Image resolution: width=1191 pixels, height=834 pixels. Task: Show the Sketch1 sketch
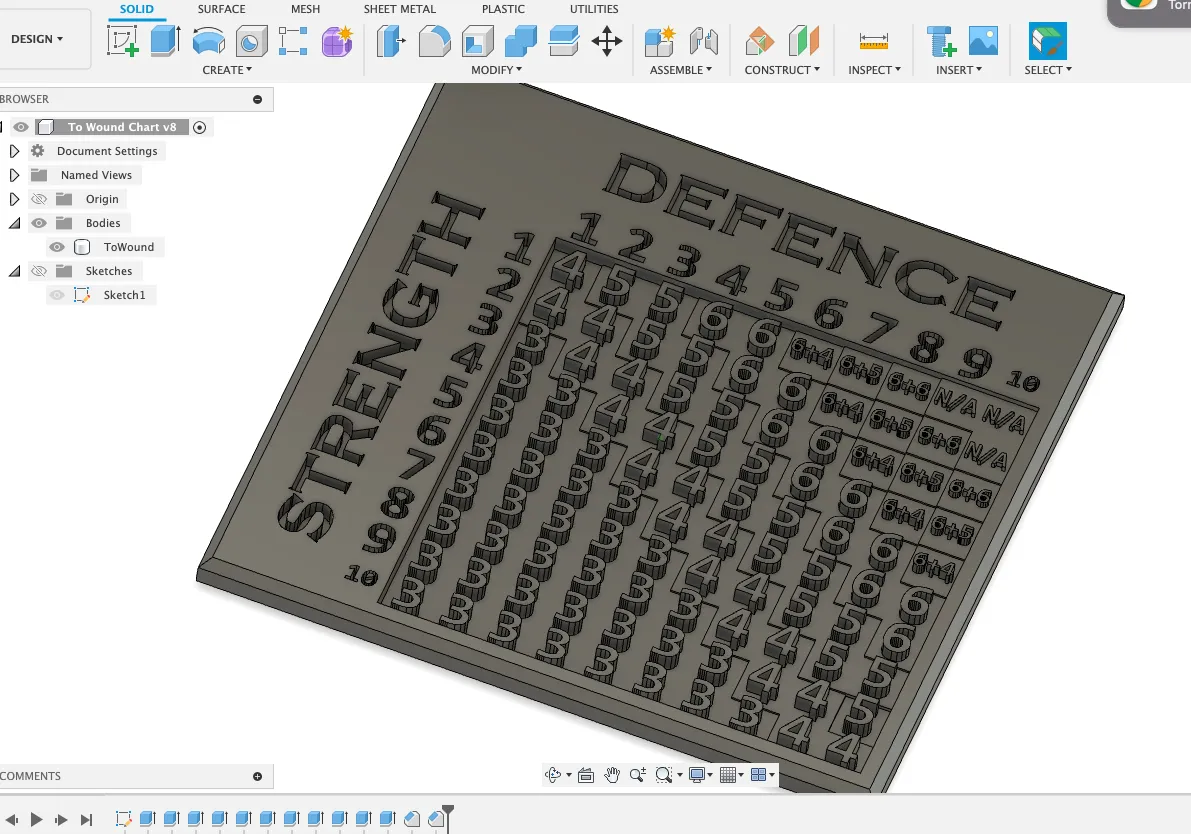point(57,295)
